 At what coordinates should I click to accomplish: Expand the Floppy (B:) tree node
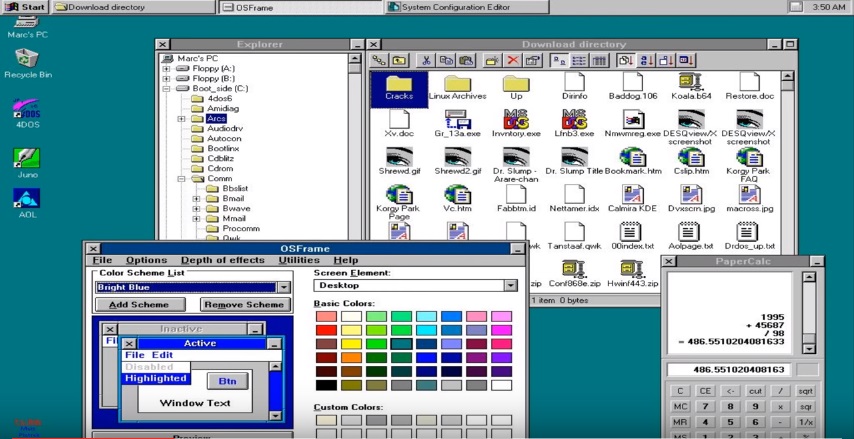(x=166, y=78)
